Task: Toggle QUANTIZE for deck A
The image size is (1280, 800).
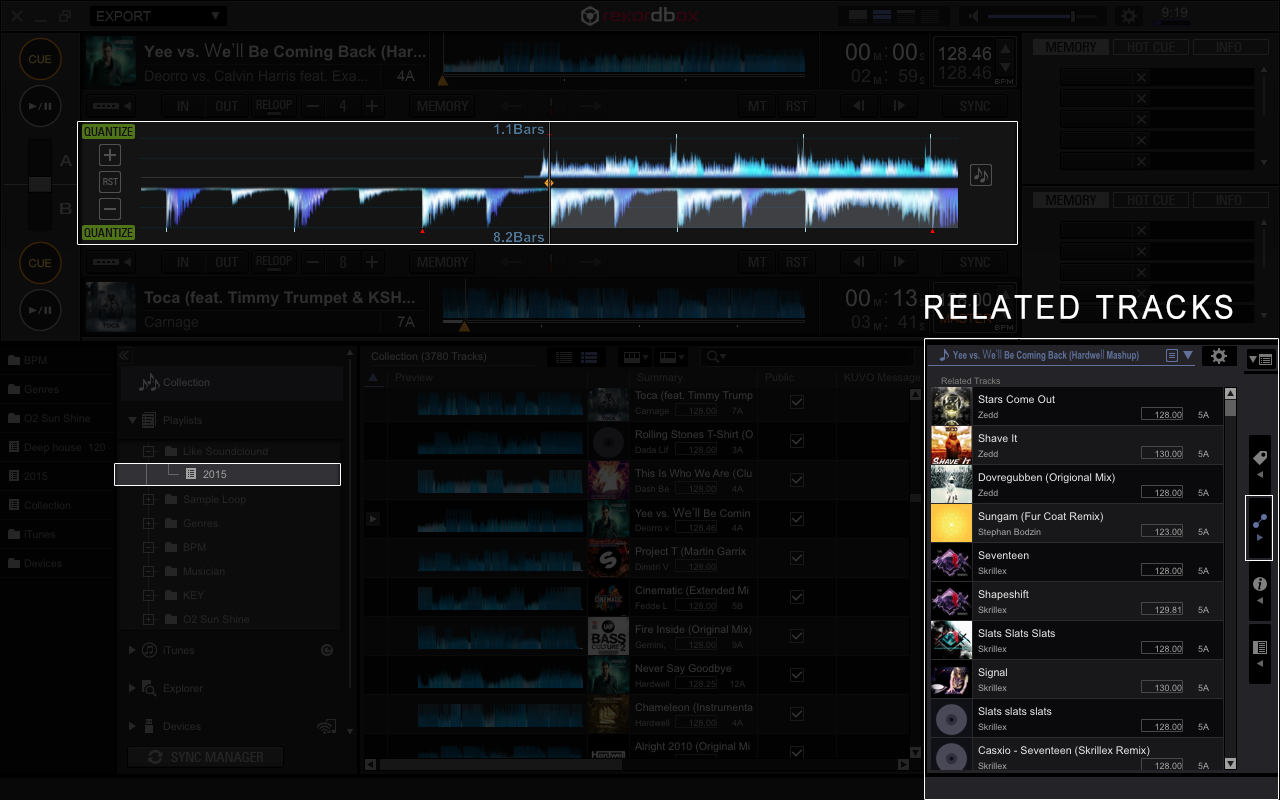Action: [x=108, y=131]
